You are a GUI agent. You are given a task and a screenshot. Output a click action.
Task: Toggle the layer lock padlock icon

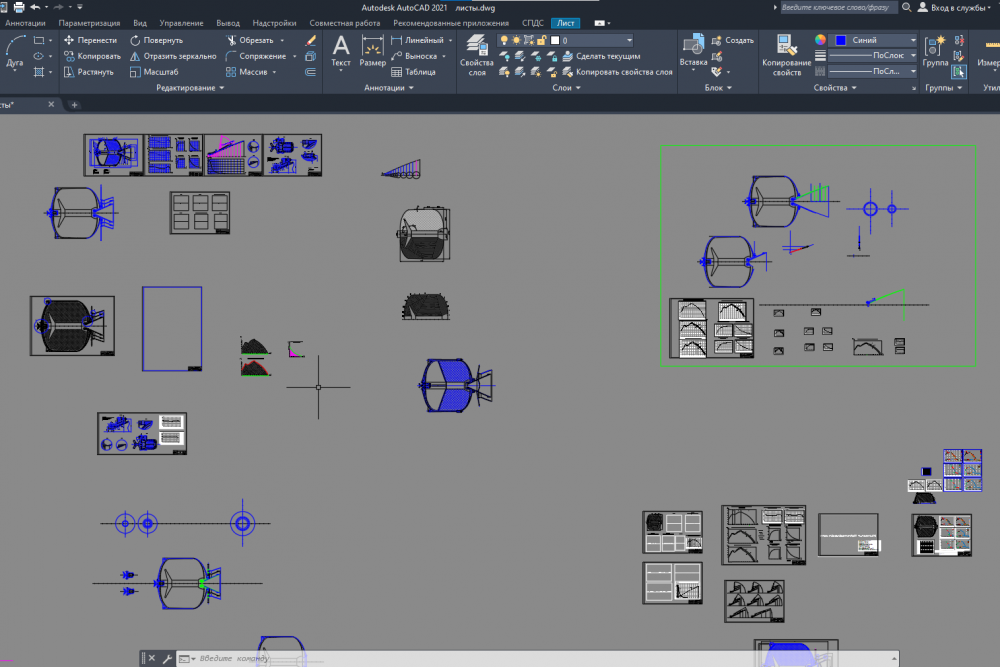coord(540,41)
